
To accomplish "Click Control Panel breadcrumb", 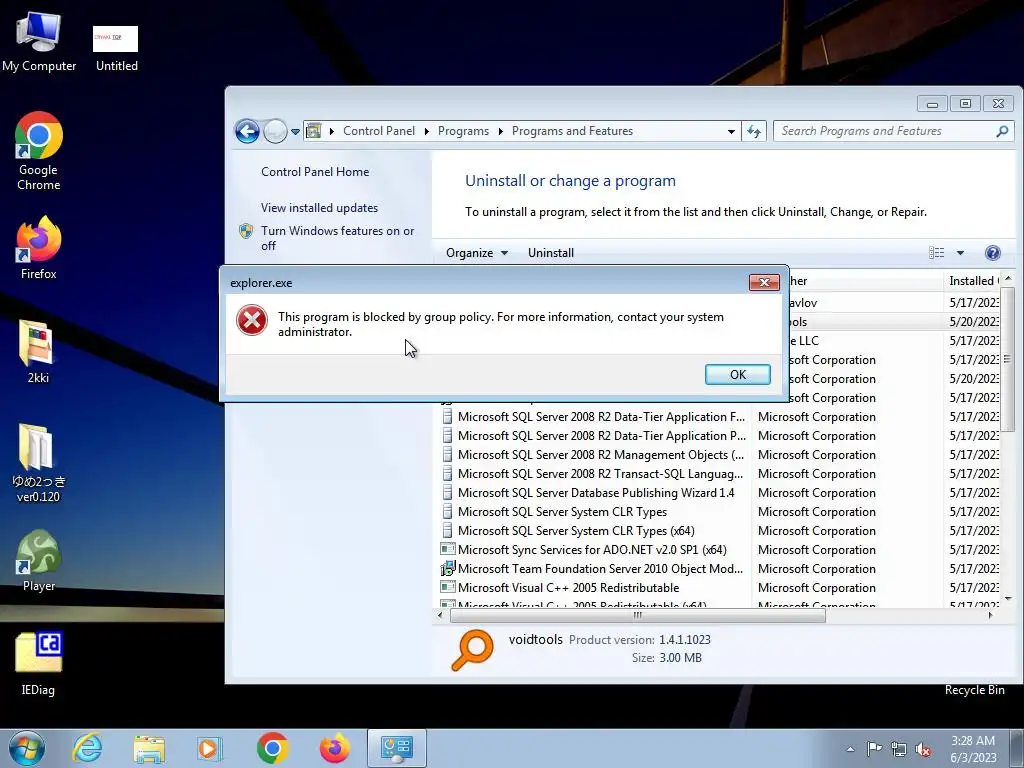I will [x=379, y=131].
